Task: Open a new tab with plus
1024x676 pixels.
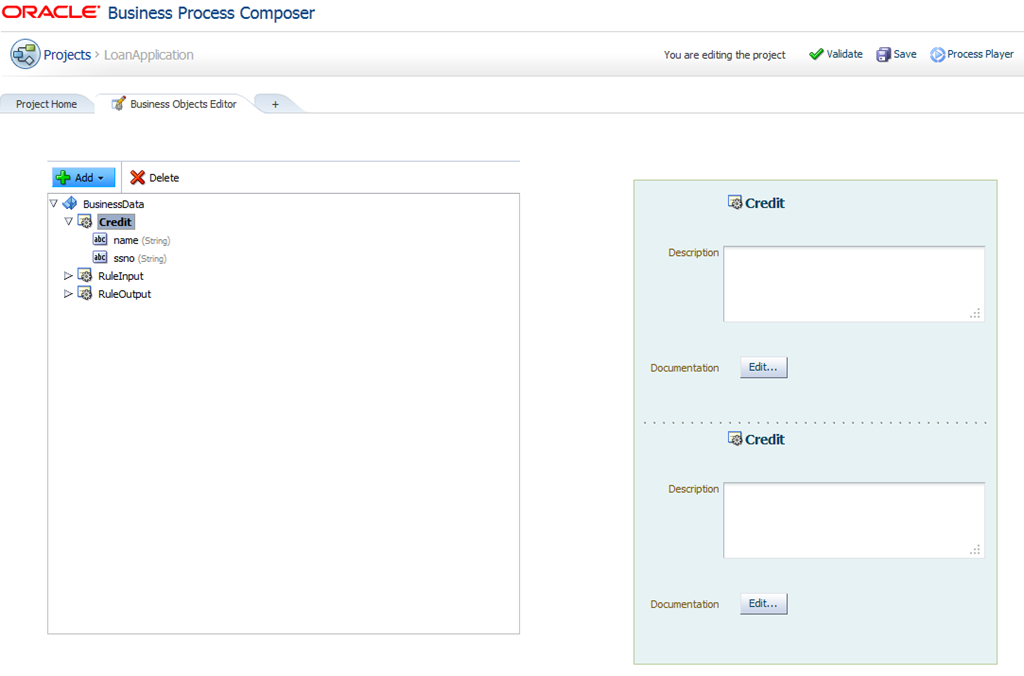Action: tap(275, 104)
